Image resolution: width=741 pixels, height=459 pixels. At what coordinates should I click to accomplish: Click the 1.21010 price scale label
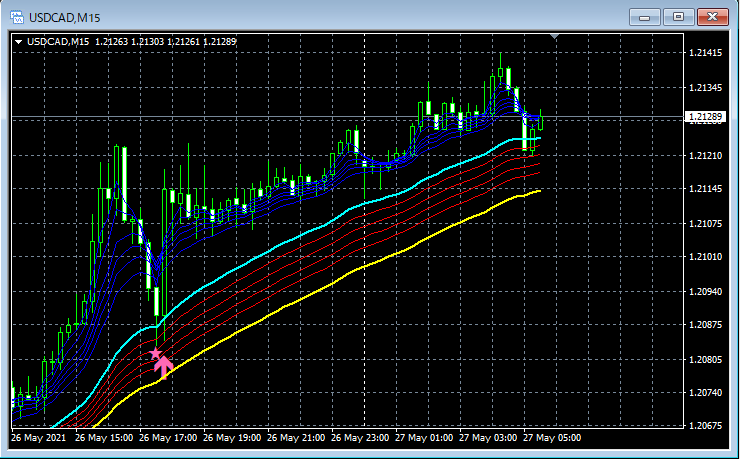(706, 257)
